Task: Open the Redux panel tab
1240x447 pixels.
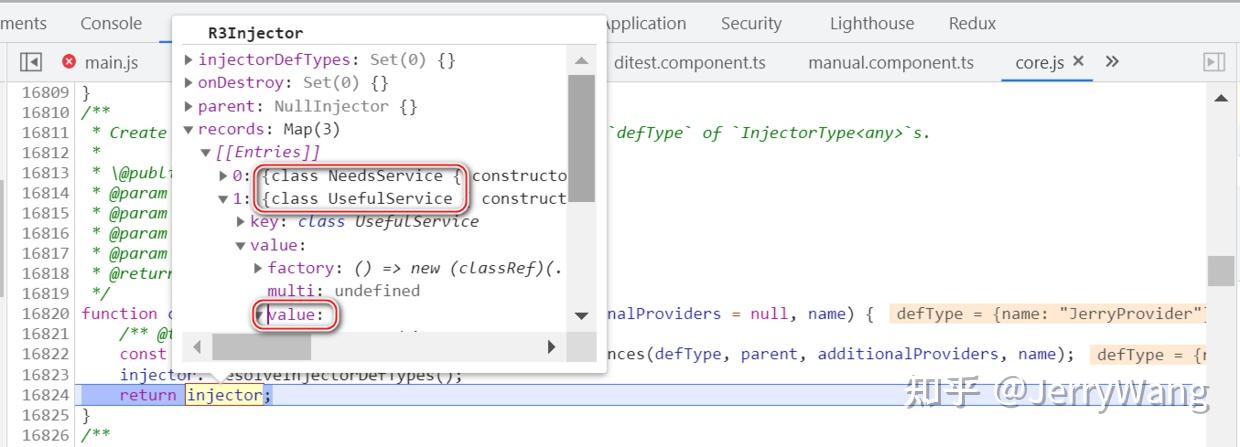Action: click(973, 23)
